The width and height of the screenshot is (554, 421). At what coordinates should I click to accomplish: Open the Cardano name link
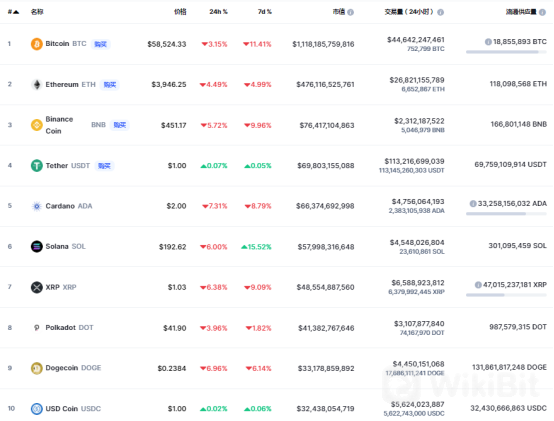(x=60, y=206)
